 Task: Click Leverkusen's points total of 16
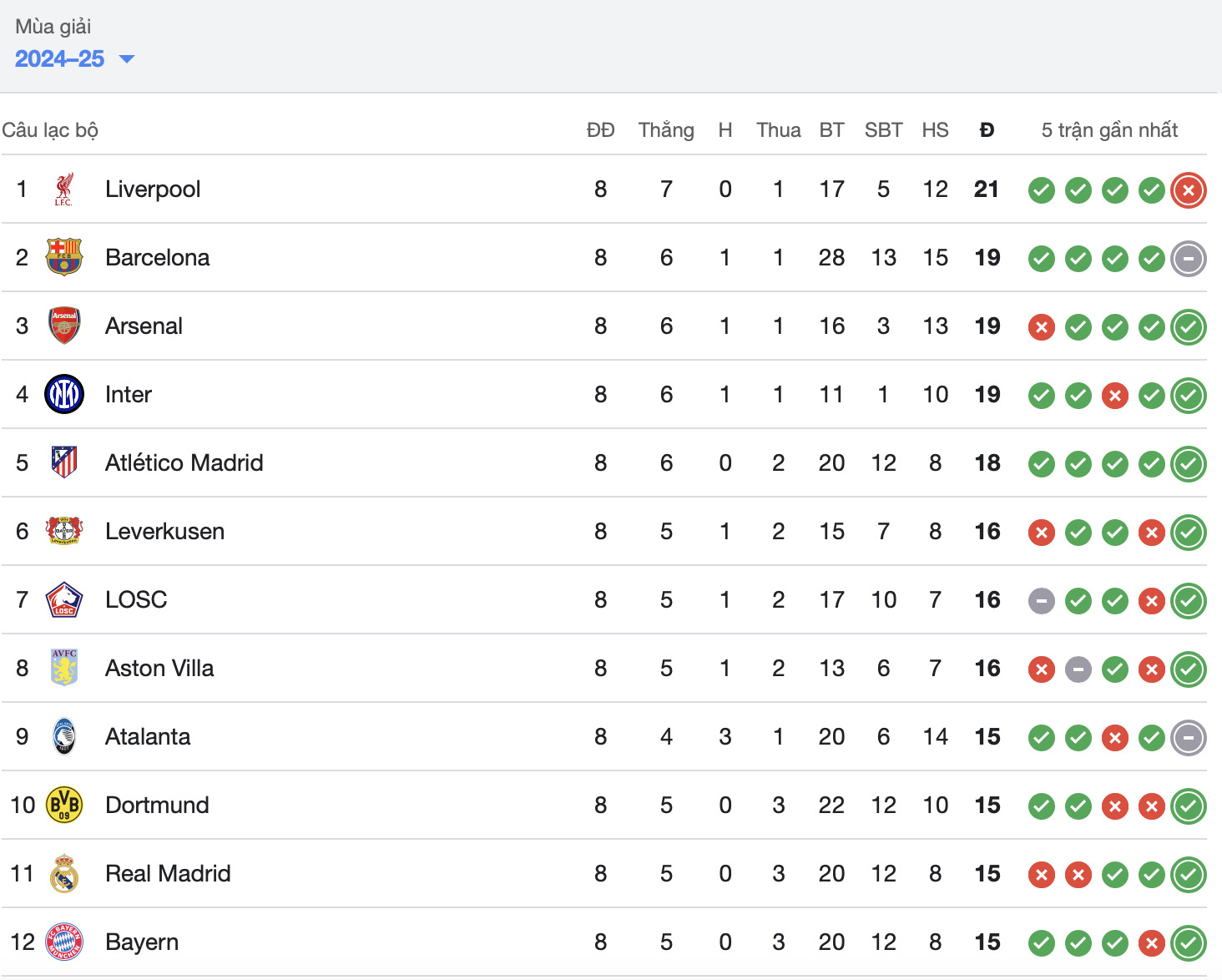[x=986, y=532]
